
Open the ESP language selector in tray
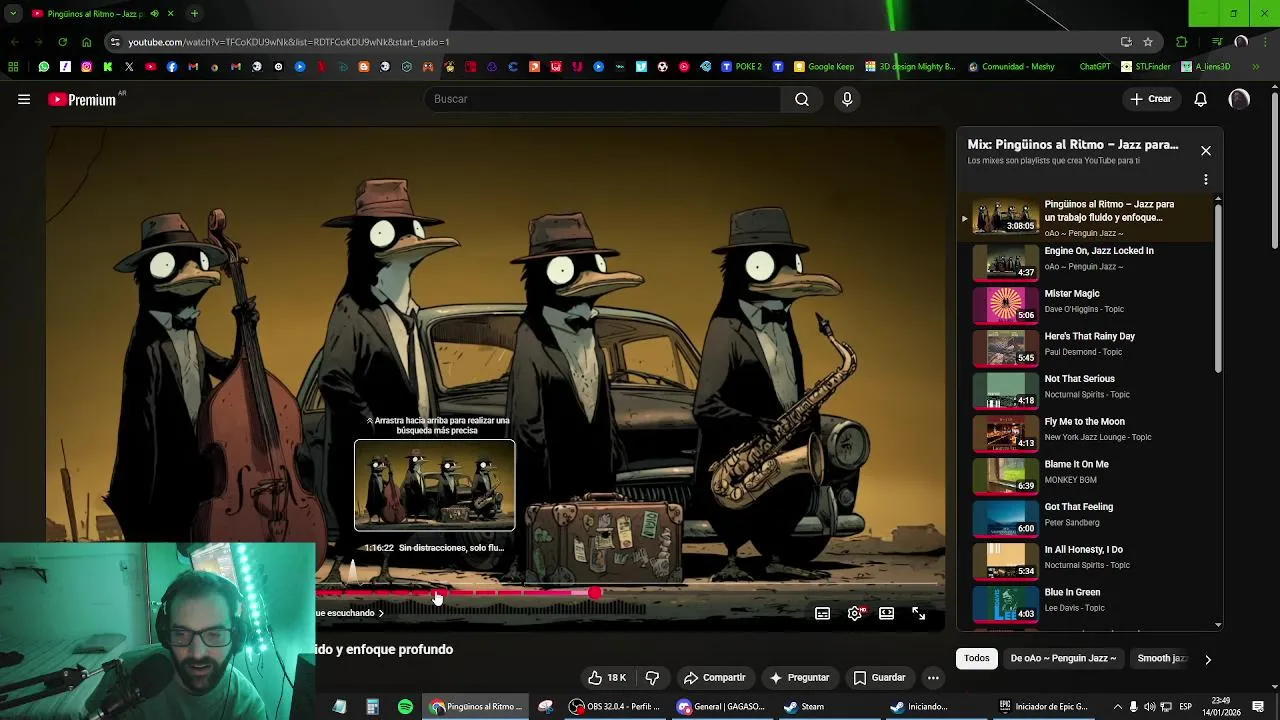tap(1185, 707)
